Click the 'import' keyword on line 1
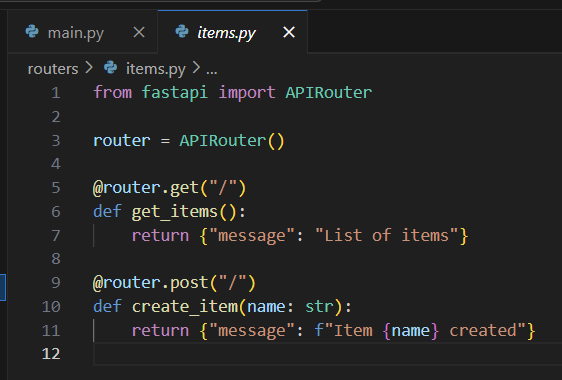Viewport: 562px width, 380px height. pos(247,92)
